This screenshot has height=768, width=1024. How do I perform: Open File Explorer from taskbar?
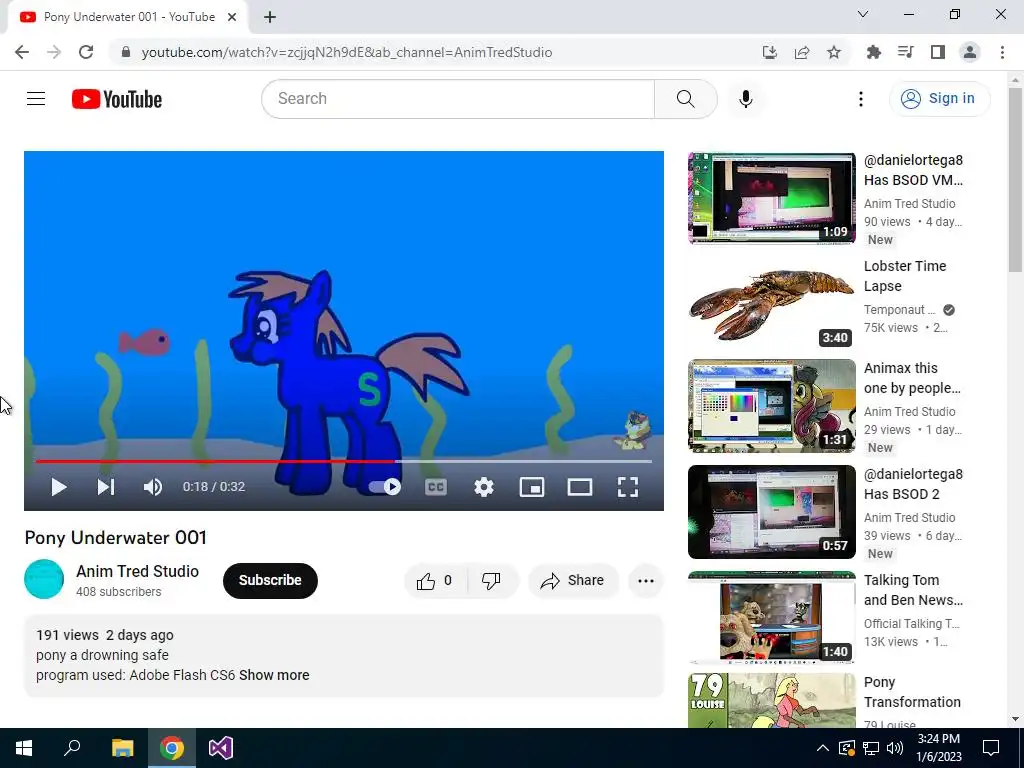(x=122, y=748)
